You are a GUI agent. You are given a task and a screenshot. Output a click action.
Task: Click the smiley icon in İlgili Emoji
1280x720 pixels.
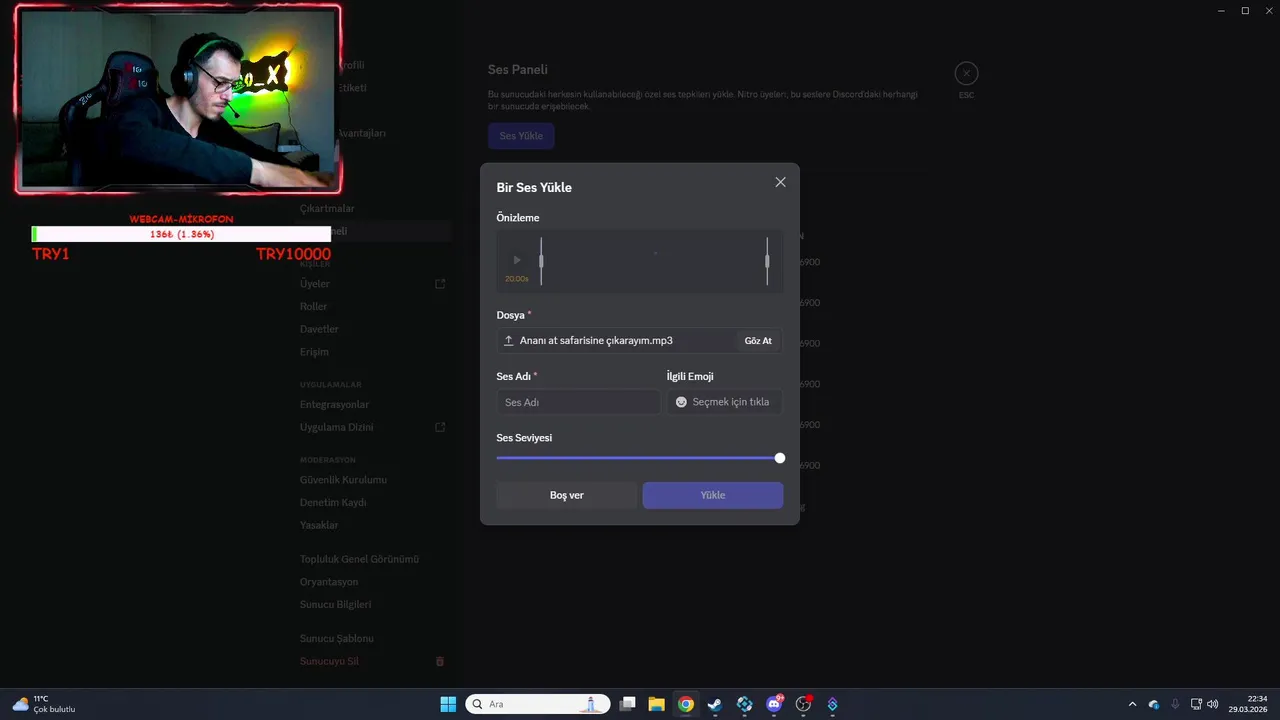point(681,402)
